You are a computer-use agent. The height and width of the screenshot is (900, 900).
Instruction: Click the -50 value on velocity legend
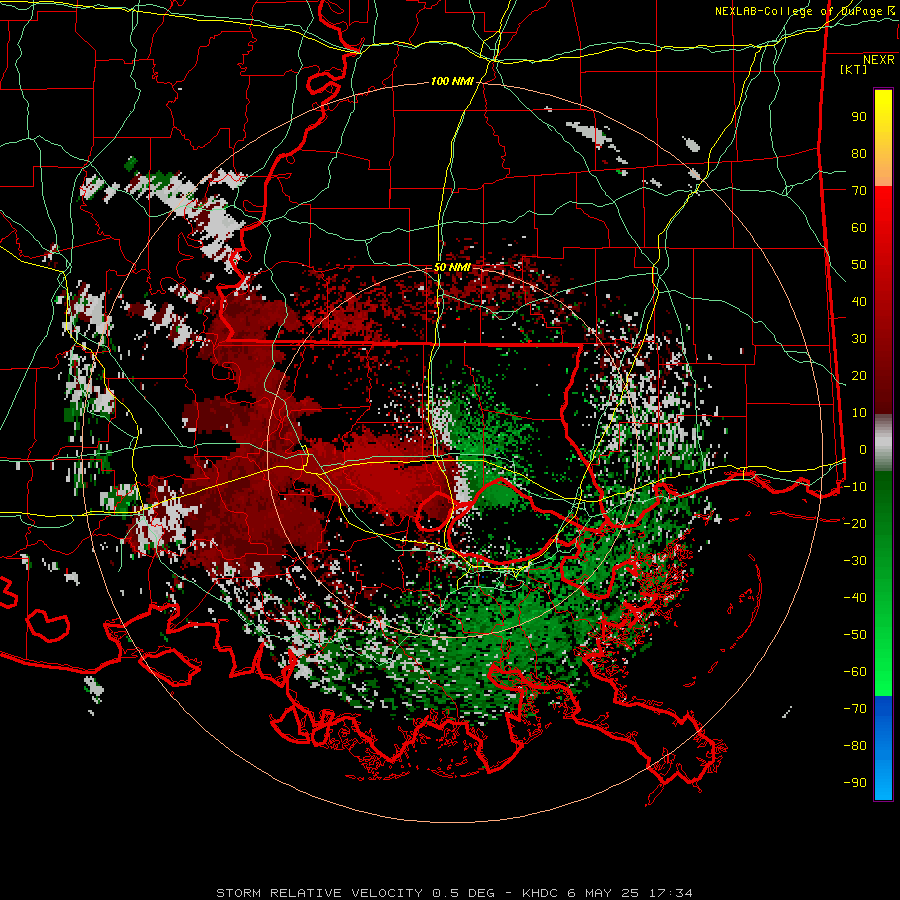point(855,634)
